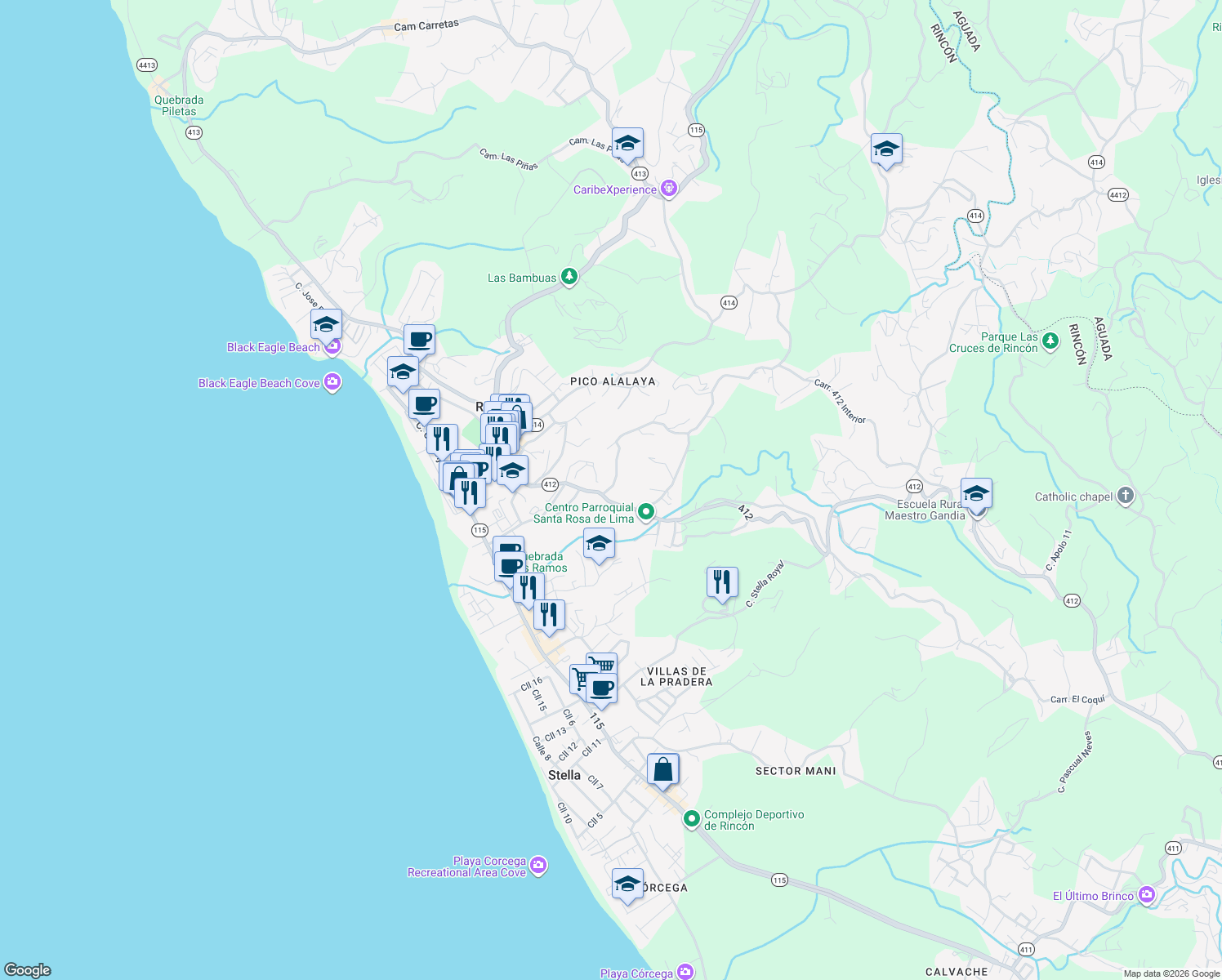Viewport: 1222px width, 980px height.
Task: Select the CaribeXperience purple marker
Action: point(668,189)
